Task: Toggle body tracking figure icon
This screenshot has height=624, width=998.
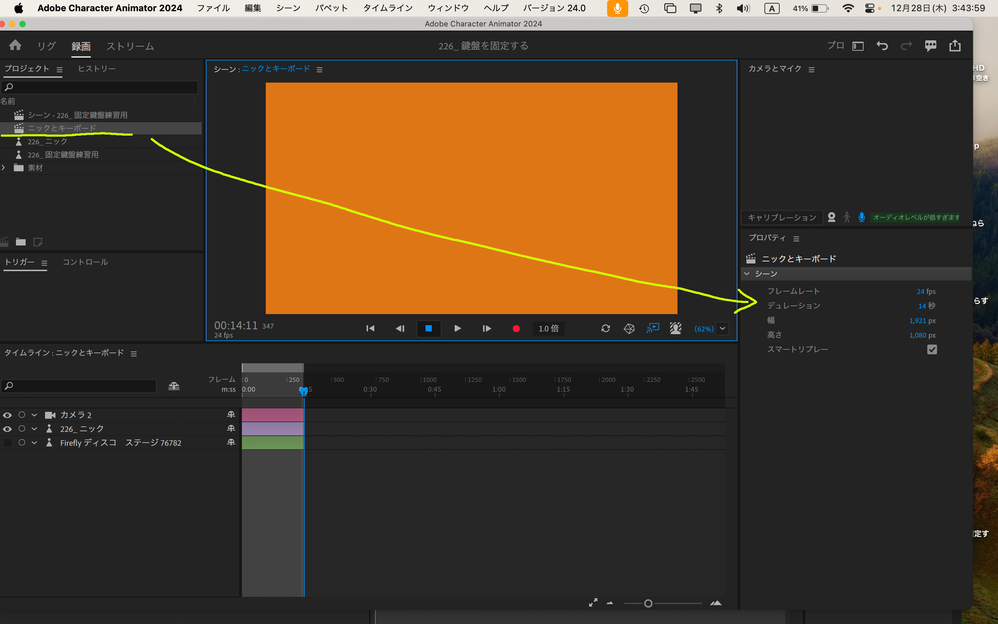Action: click(x=847, y=217)
